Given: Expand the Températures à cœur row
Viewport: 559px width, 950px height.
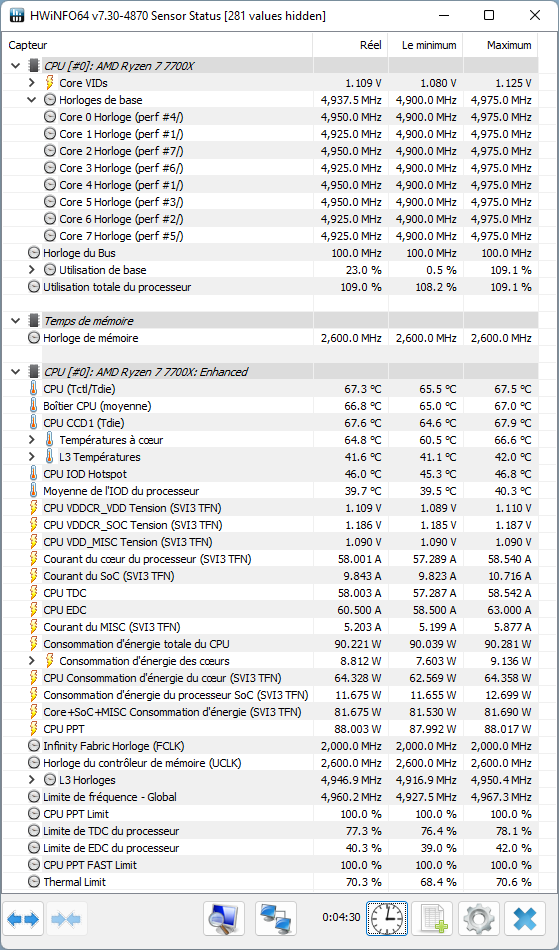Looking at the screenshot, I should click(32, 440).
